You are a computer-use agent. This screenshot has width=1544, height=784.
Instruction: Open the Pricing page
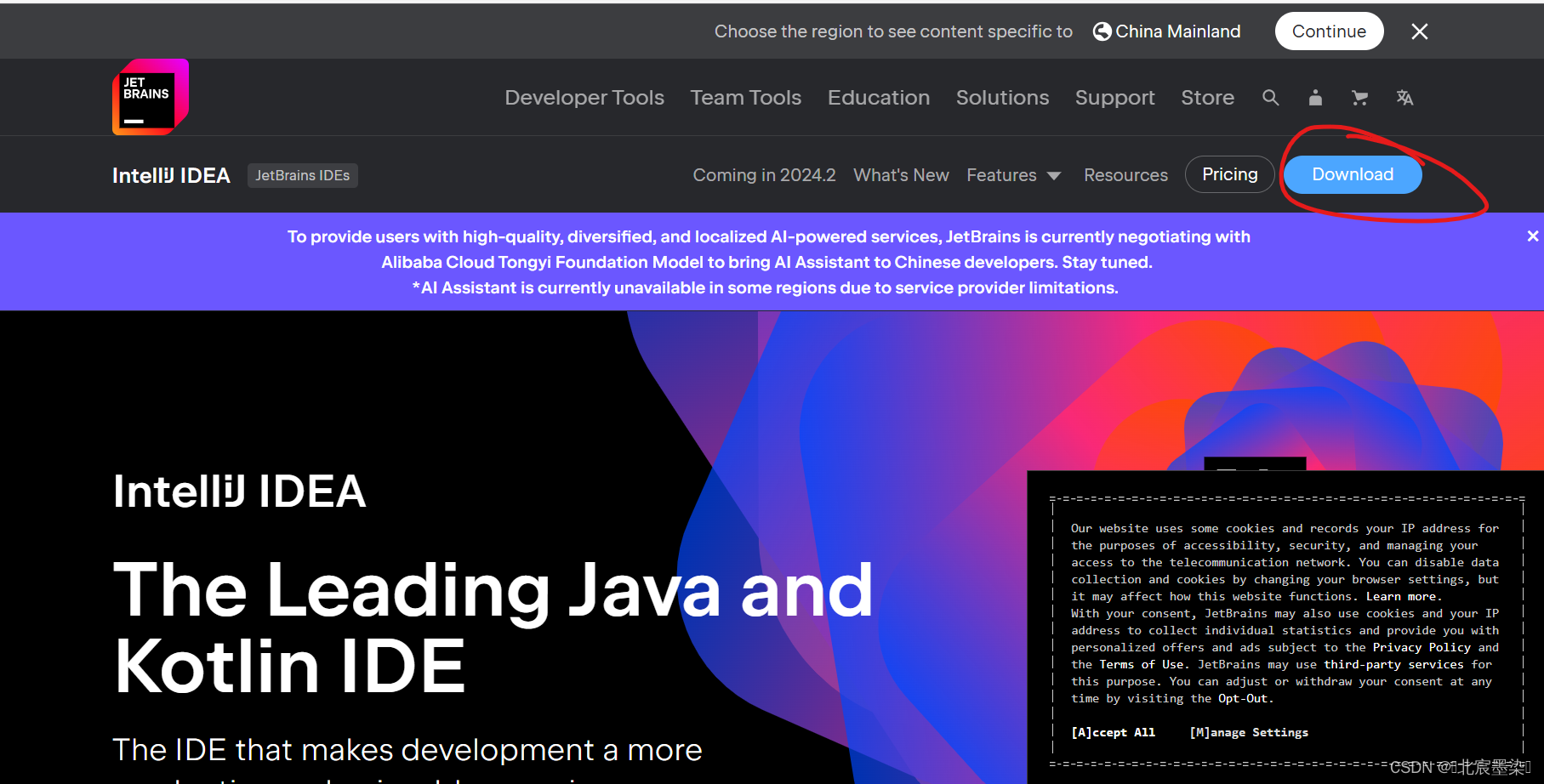[x=1229, y=174]
